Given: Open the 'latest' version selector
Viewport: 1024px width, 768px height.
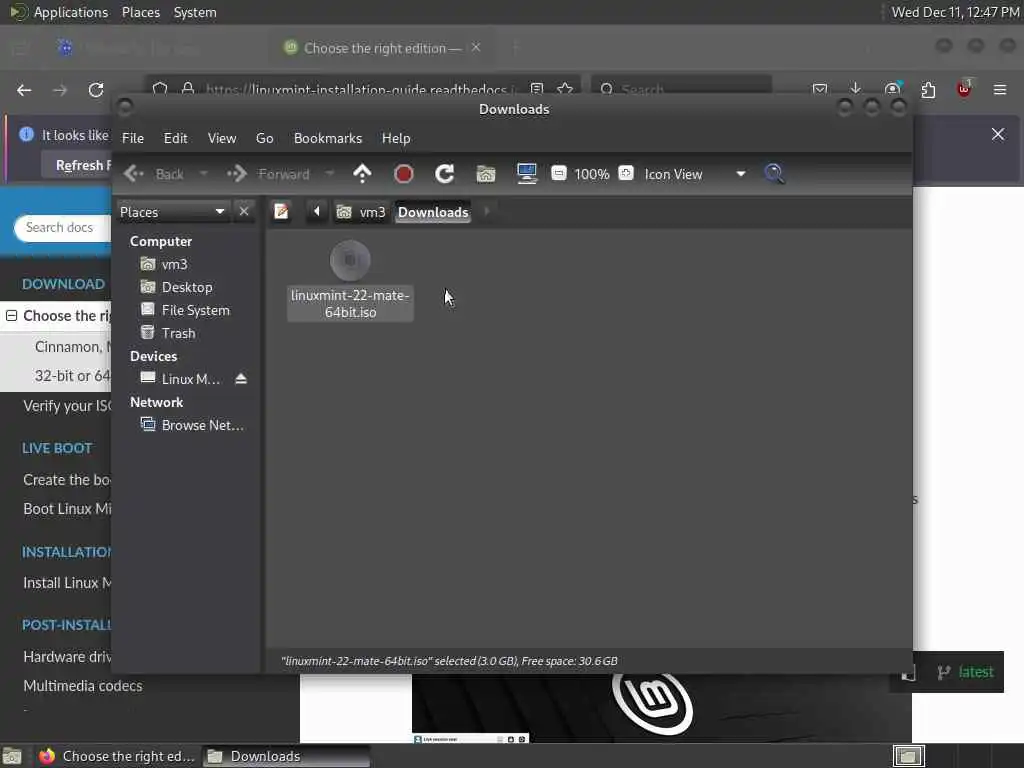Looking at the screenshot, I should [x=965, y=672].
